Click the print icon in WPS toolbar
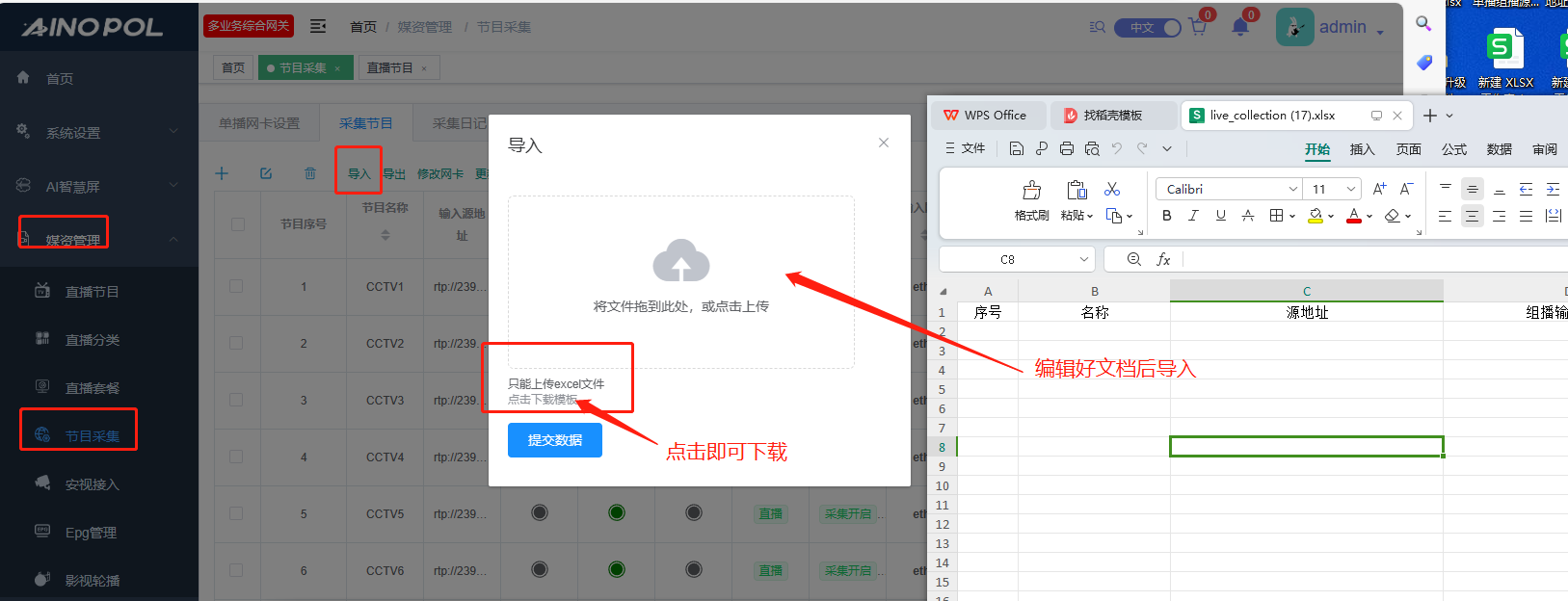Screen dimensions: 1568x601 [1066, 148]
